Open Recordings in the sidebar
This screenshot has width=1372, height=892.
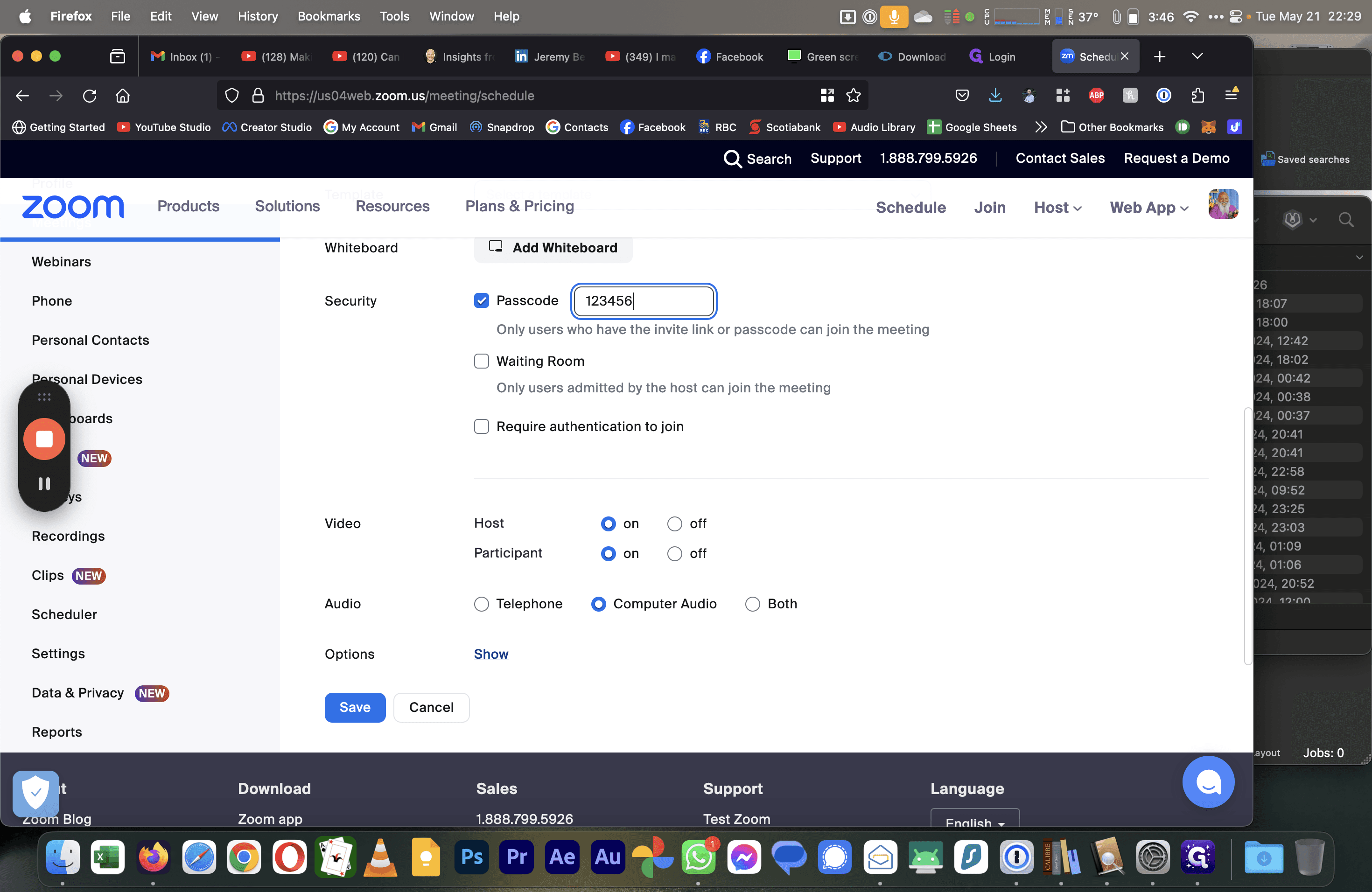68,536
